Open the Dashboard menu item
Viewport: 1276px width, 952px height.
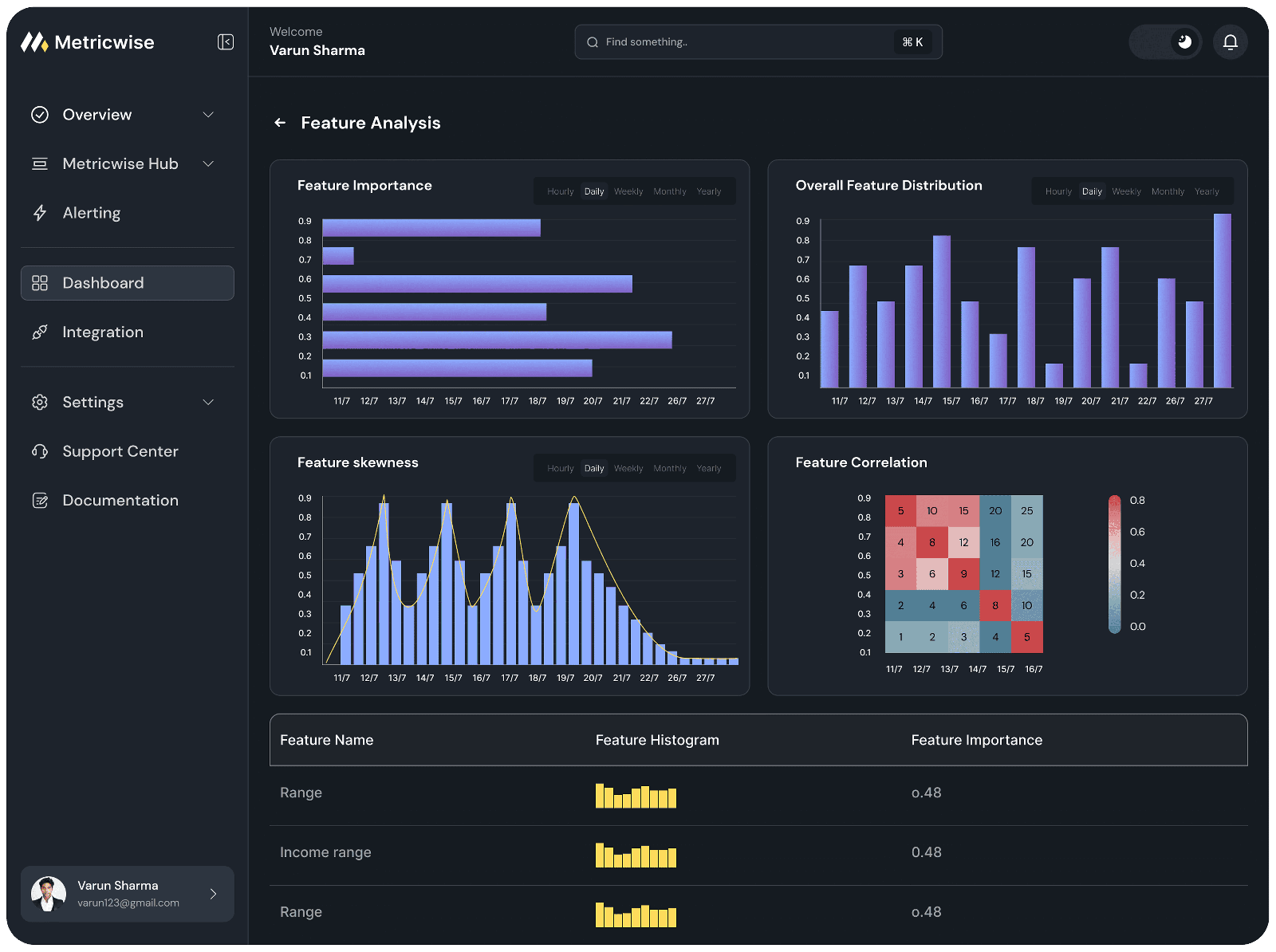pos(128,283)
